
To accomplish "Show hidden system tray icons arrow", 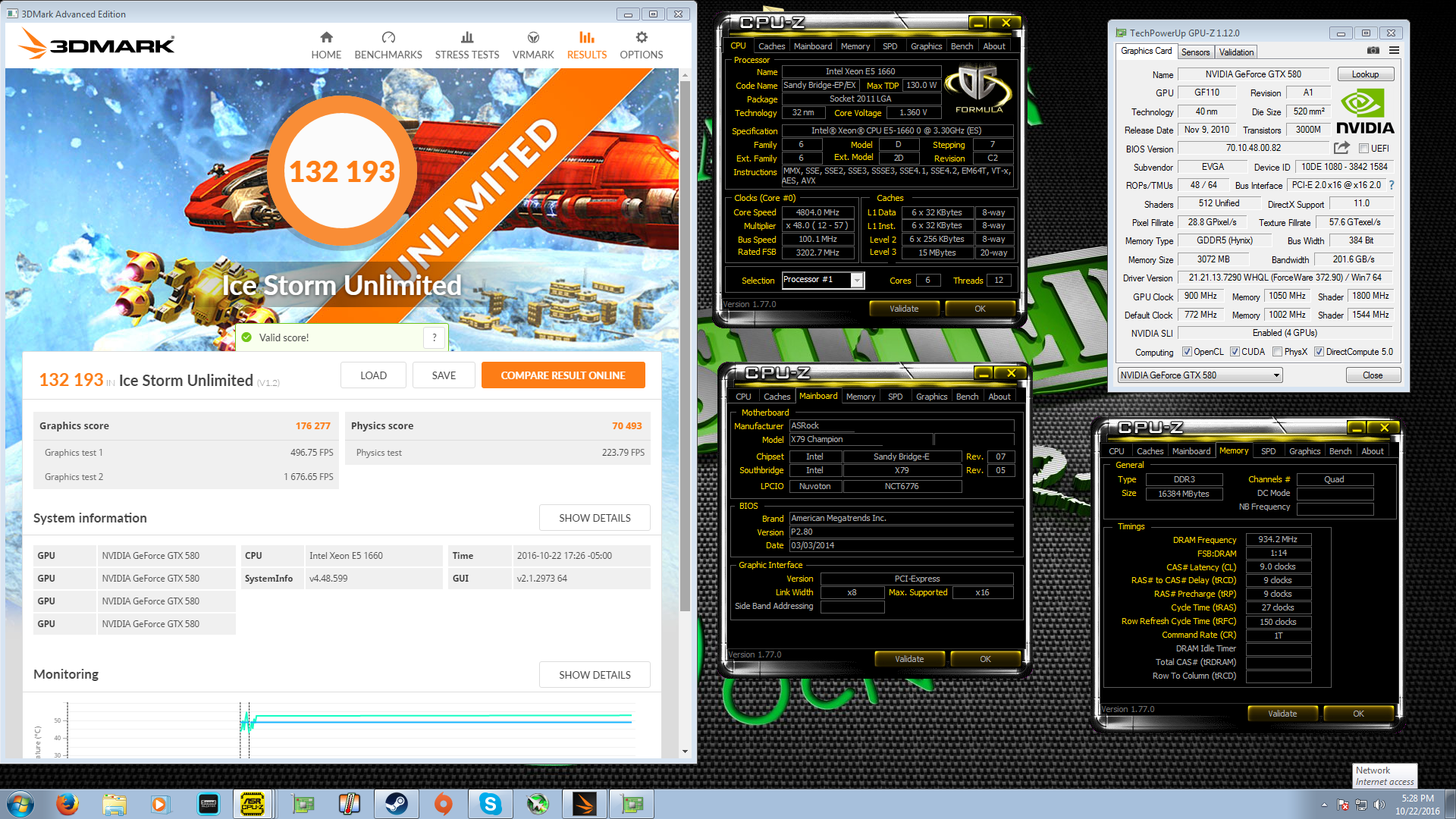I will tap(1325, 805).
